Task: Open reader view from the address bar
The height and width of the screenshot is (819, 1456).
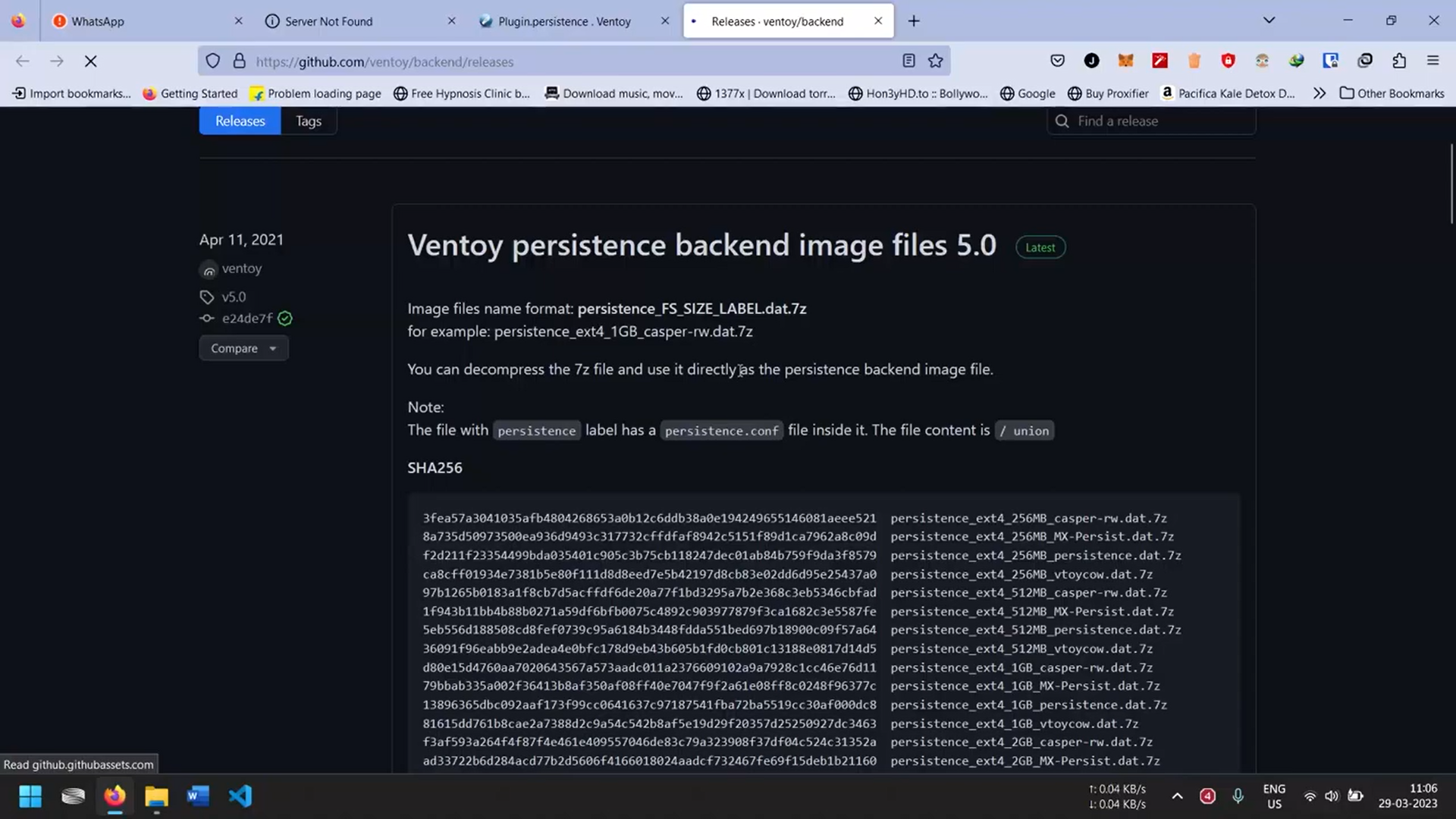Action: (x=908, y=61)
